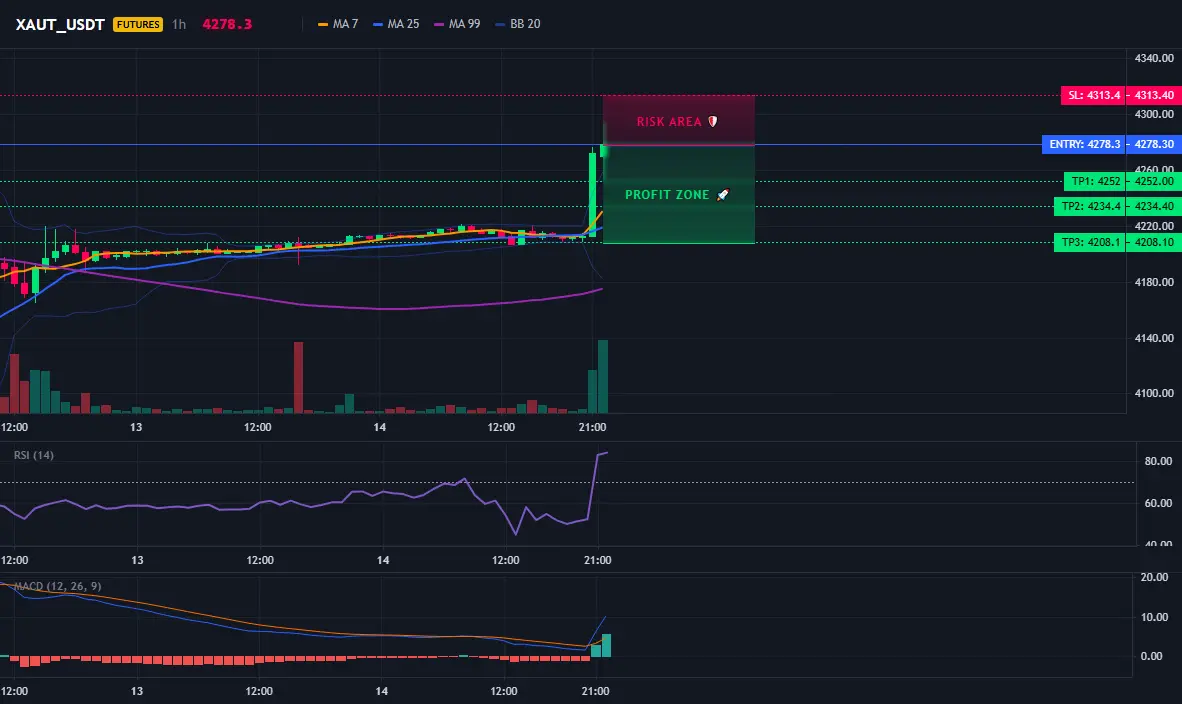Click the ENTRY: 4278.3 price label
The image size is (1182, 704).
click(1084, 144)
